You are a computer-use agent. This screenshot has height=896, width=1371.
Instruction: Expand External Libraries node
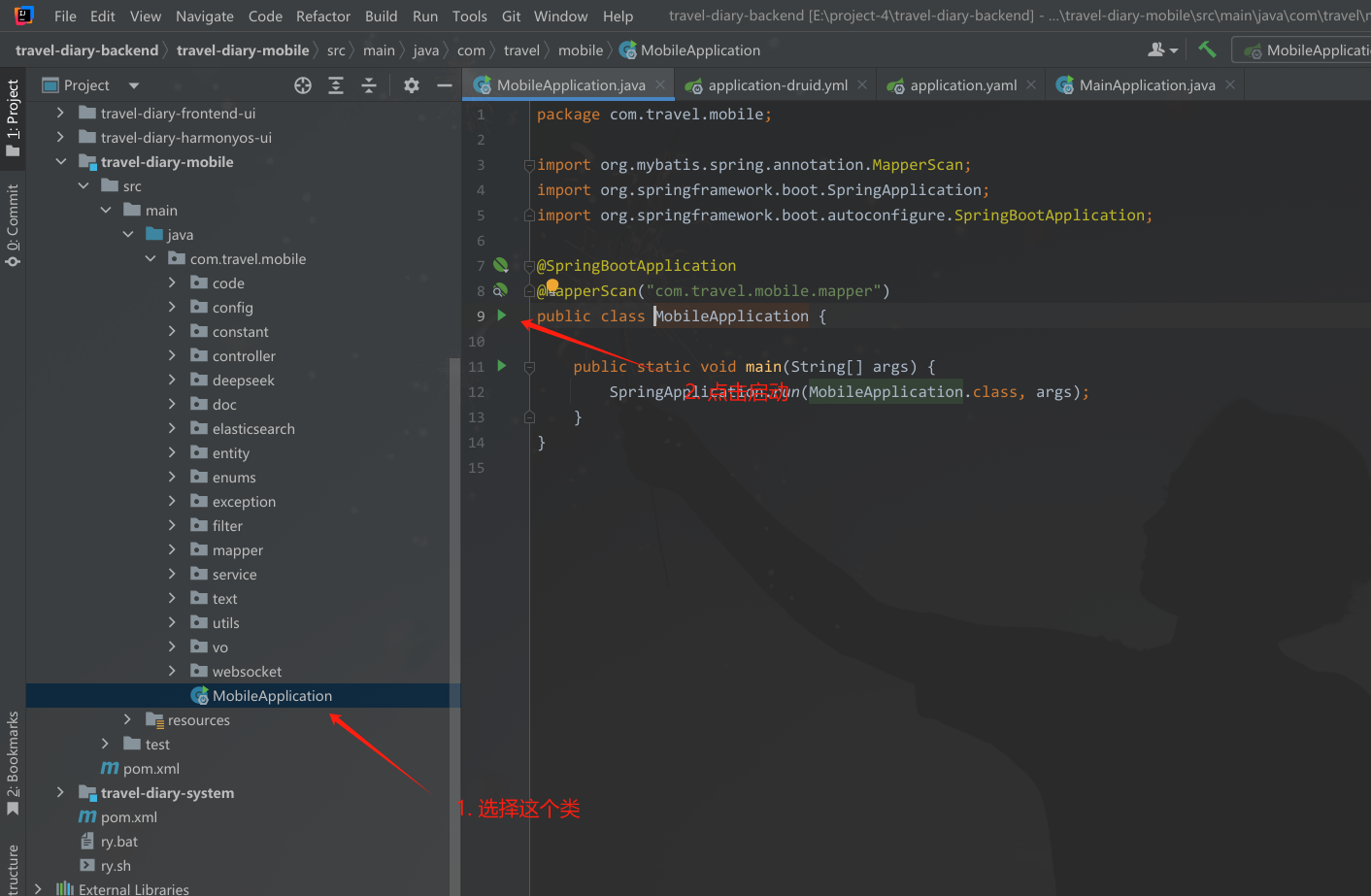[38, 888]
